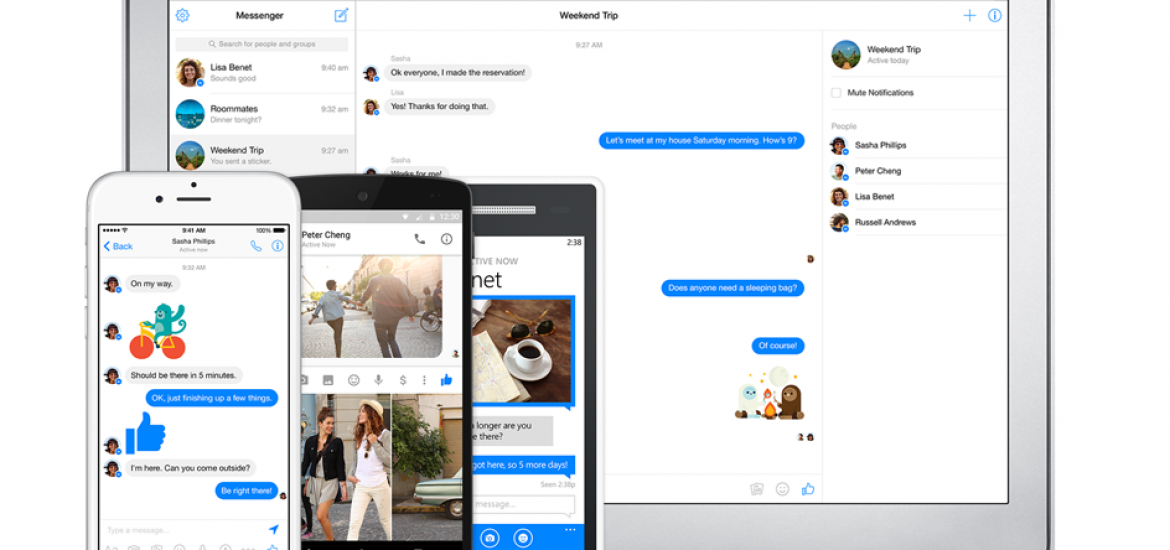
Task: Tap the large thumbs-up sticker on iPhone
Action: [145, 433]
